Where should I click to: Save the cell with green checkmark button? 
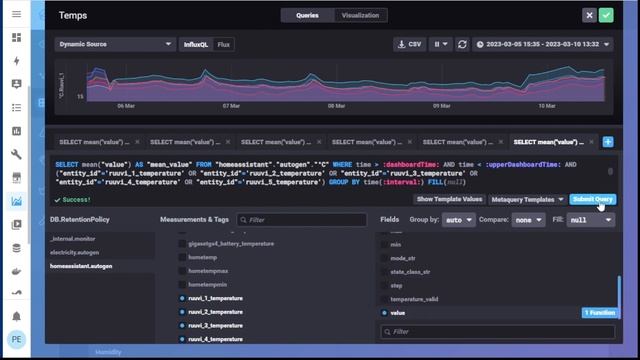point(606,16)
